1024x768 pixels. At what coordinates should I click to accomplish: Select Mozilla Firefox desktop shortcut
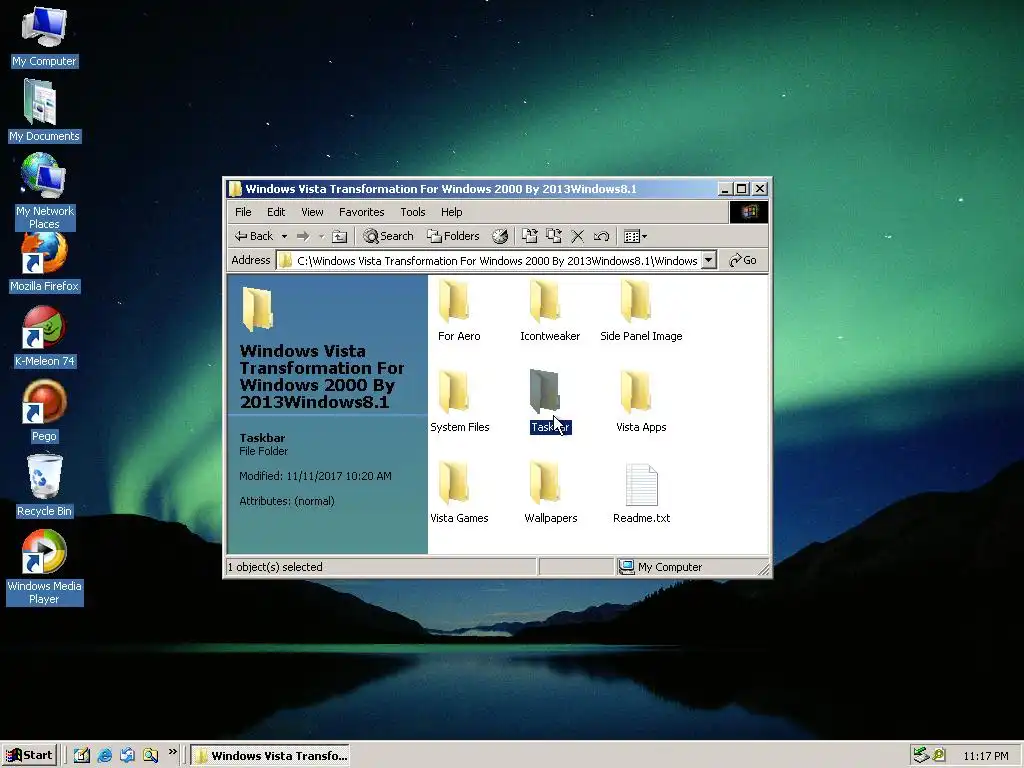(44, 263)
